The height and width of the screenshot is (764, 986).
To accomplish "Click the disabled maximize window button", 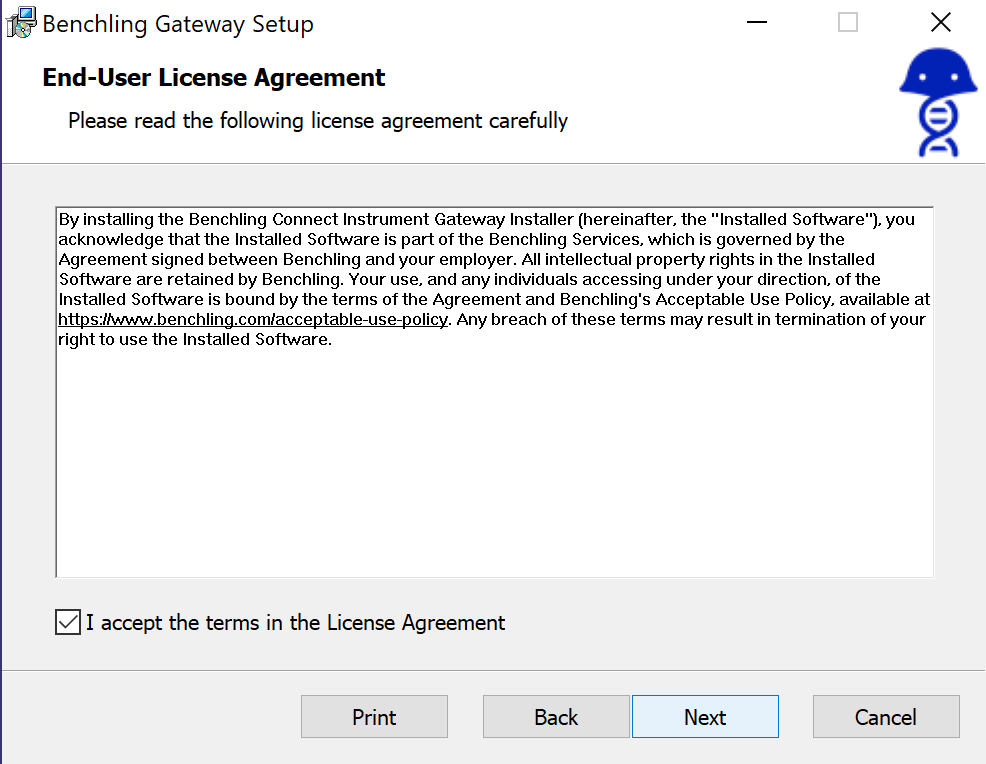I will pyautogui.click(x=848, y=23).
